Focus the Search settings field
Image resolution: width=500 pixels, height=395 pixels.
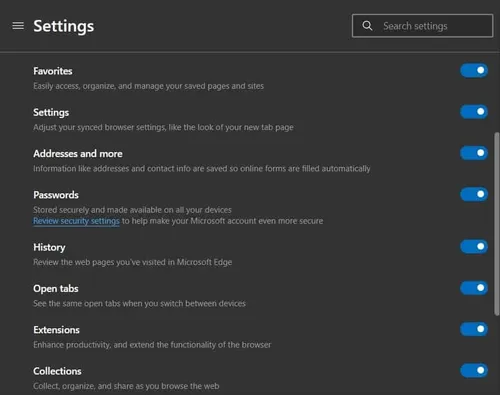pos(422,26)
